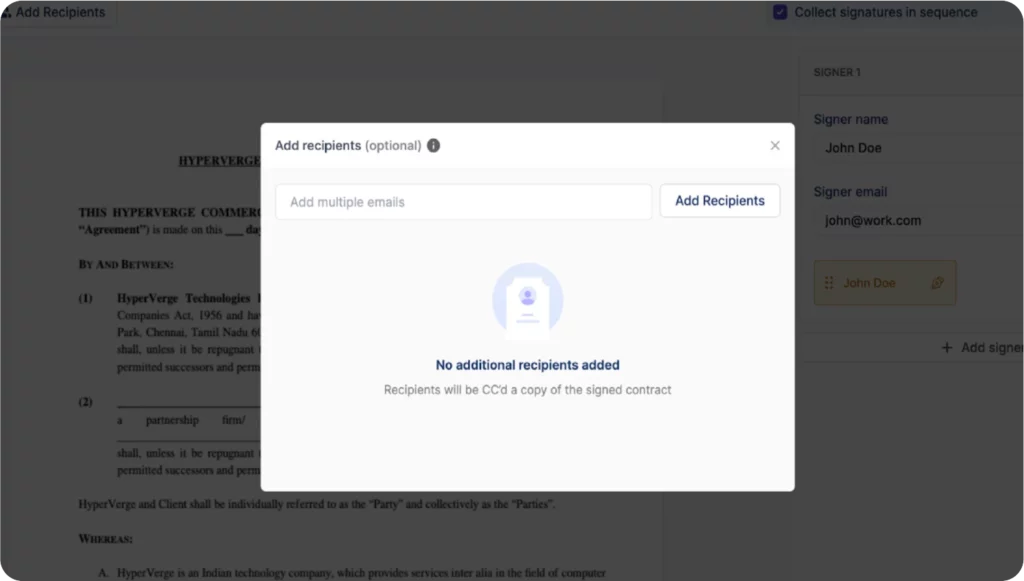
Task: Click the Add Recipients button in dialog
Action: [x=720, y=201]
